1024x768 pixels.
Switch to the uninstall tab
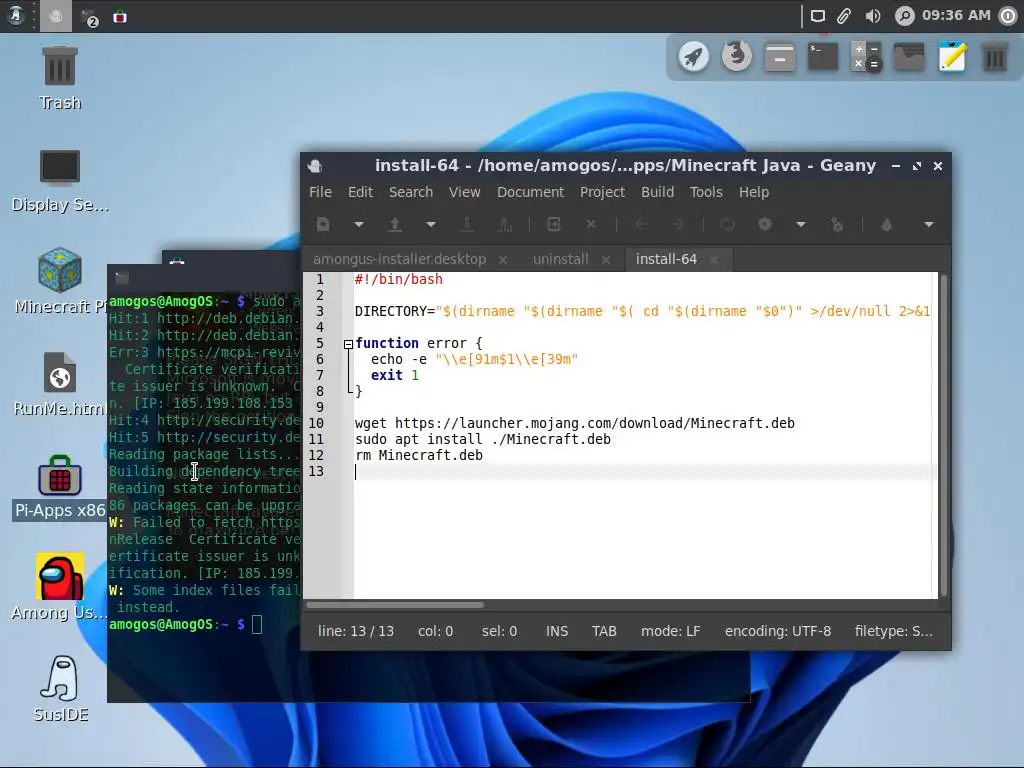click(x=560, y=259)
